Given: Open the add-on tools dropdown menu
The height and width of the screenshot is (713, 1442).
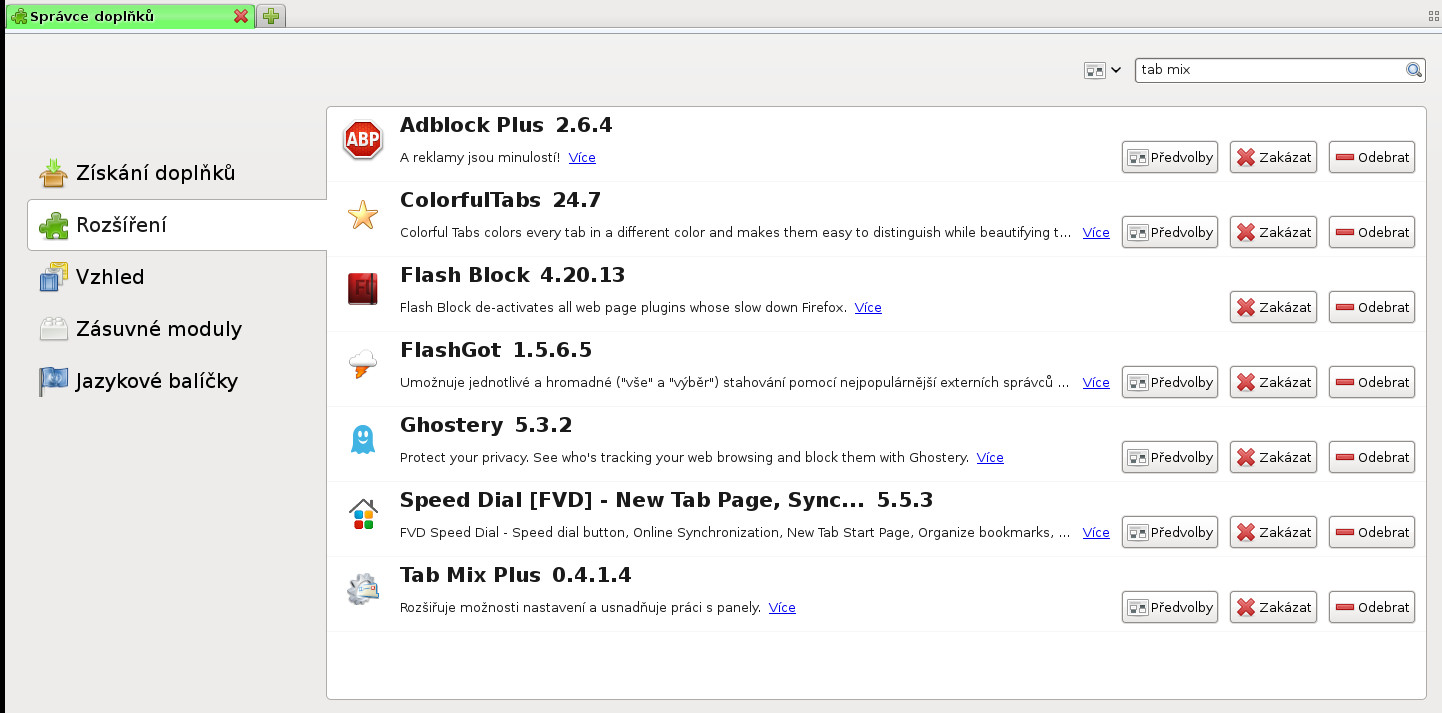Looking at the screenshot, I should (1102, 70).
